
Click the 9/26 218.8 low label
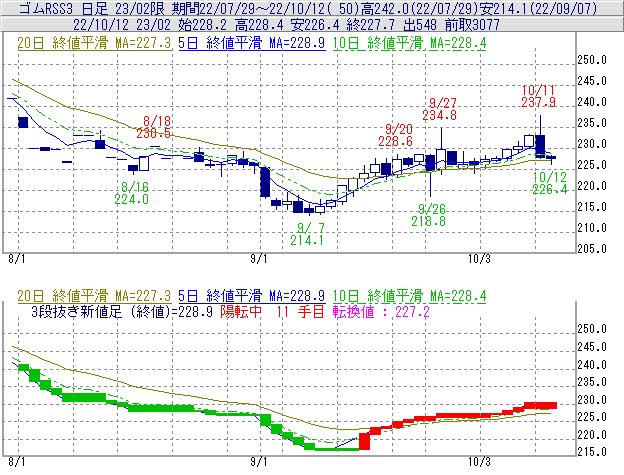pyautogui.click(x=429, y=215)
